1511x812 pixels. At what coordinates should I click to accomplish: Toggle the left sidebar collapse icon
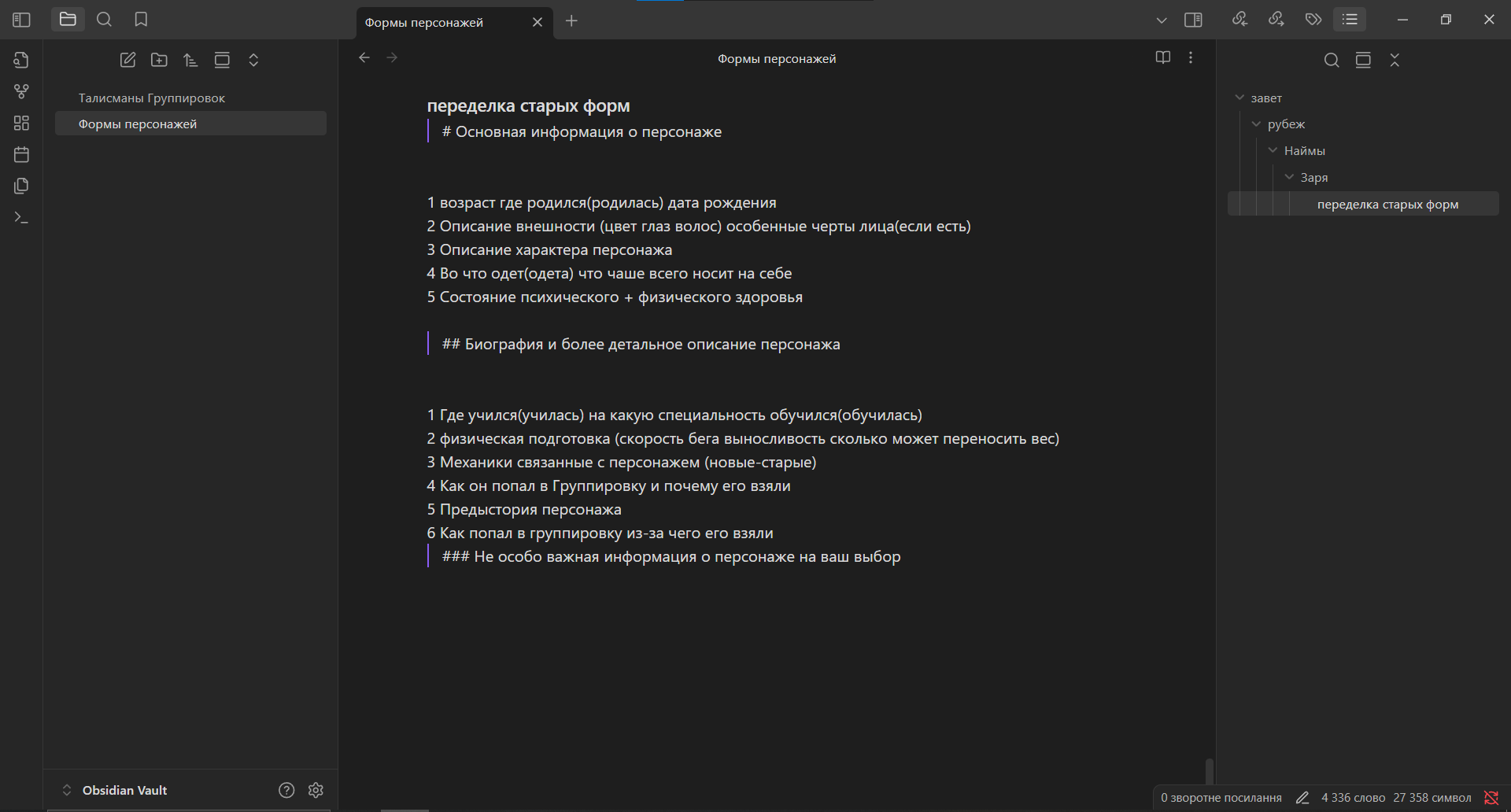coord(21,20)
